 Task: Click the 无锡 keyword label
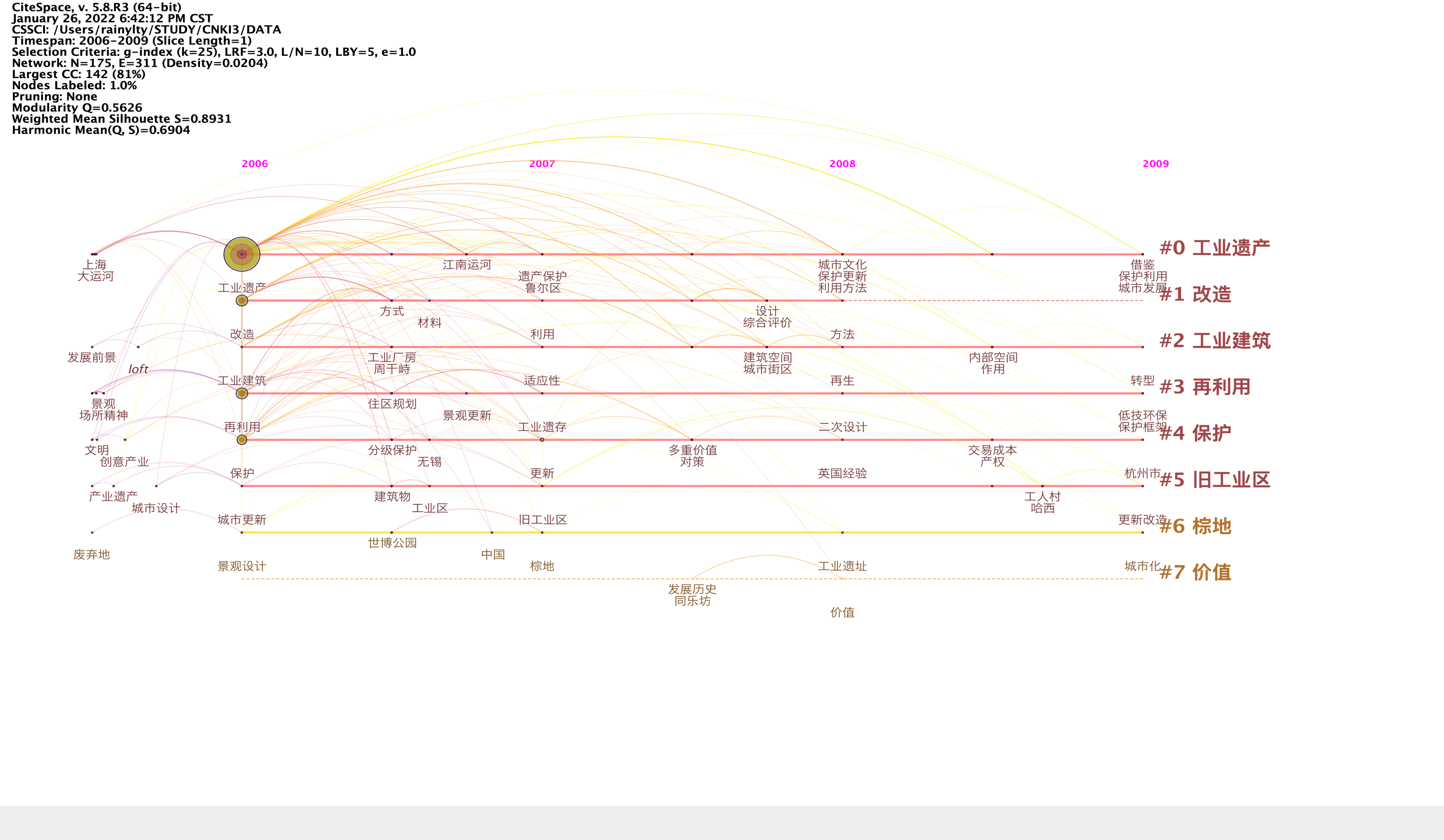(430, 462)
